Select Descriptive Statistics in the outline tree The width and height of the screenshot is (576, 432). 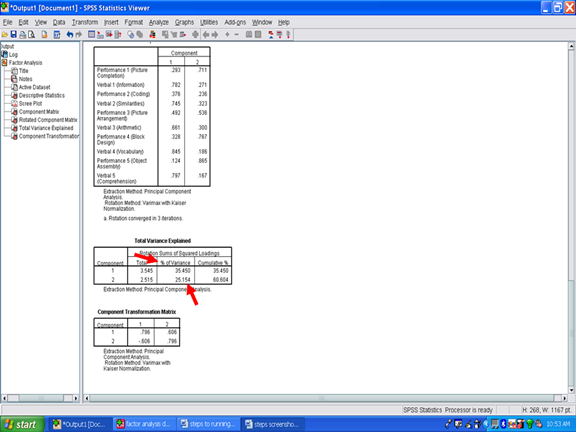(42, 96)
